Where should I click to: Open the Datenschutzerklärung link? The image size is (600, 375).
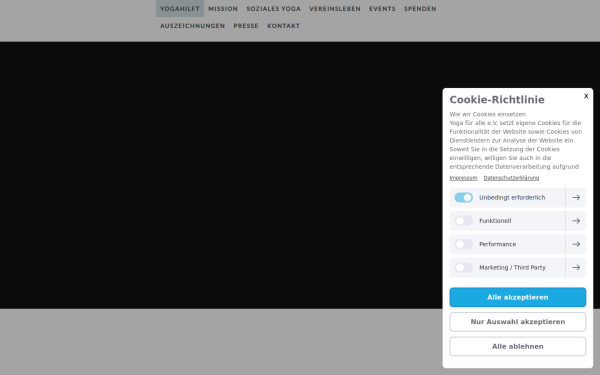511,178
